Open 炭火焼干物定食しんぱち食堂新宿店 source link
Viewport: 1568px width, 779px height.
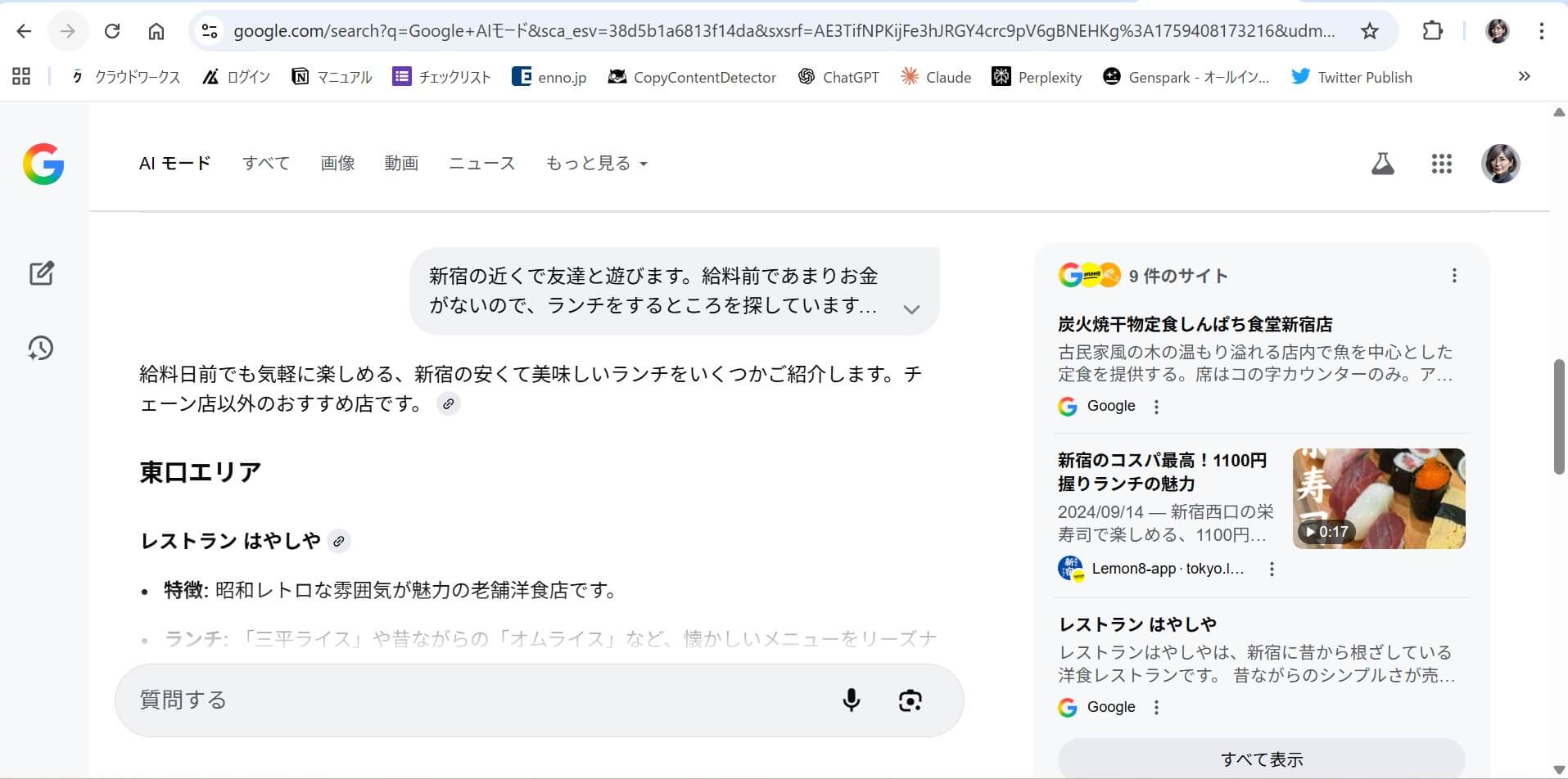[x=1195, y=324]
